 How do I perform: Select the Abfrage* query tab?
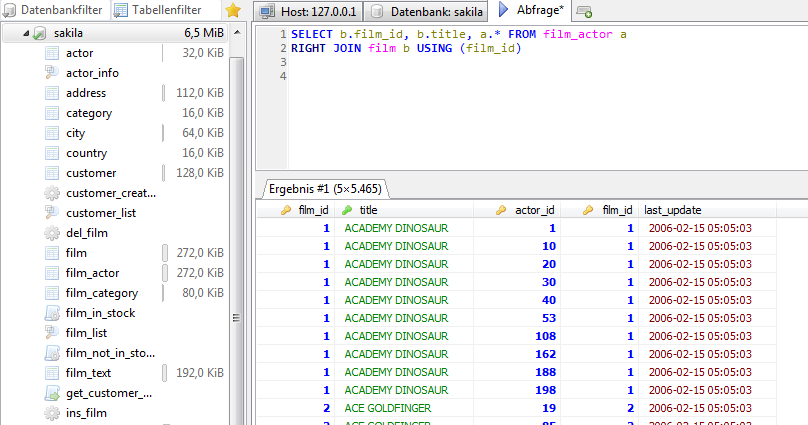(x=532, y=12)
